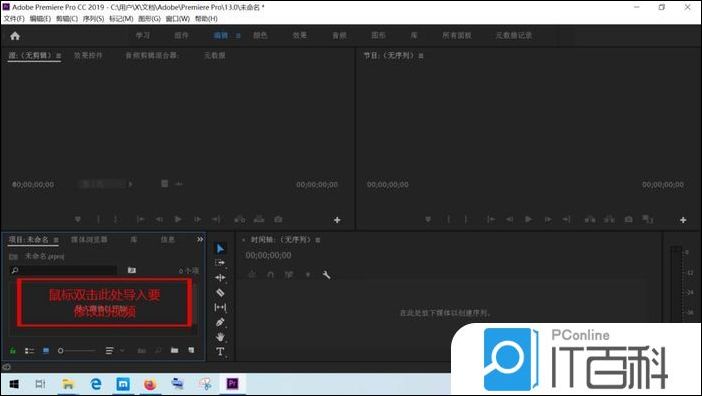This screenshot has height=396, width=702.
Task: Open timeline display settings wrench
Action: coord(326,275)
